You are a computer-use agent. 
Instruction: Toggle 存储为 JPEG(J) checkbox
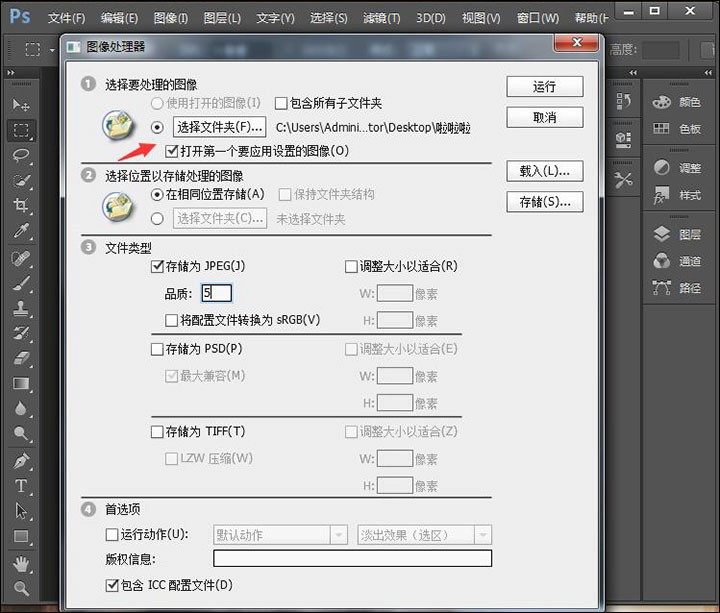156,267
